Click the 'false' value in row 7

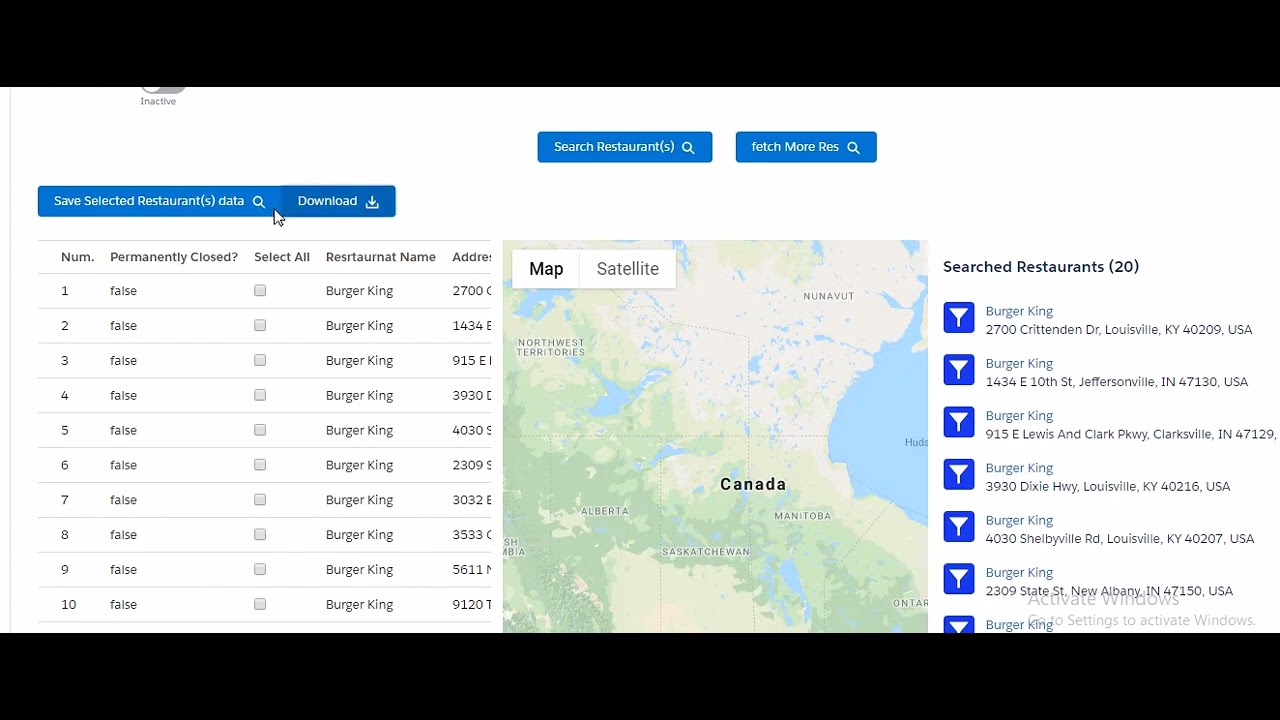123,500
